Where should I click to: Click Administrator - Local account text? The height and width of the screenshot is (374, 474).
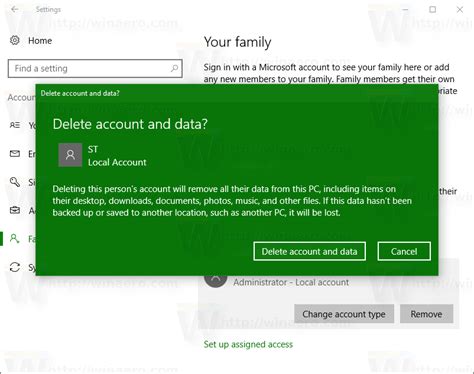pyautogui.click(x=291, y=282)
